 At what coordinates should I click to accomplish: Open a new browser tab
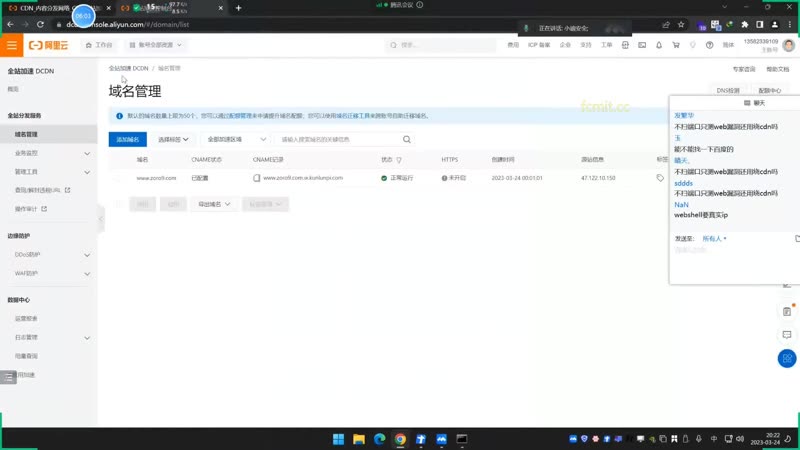click(238, 8)
